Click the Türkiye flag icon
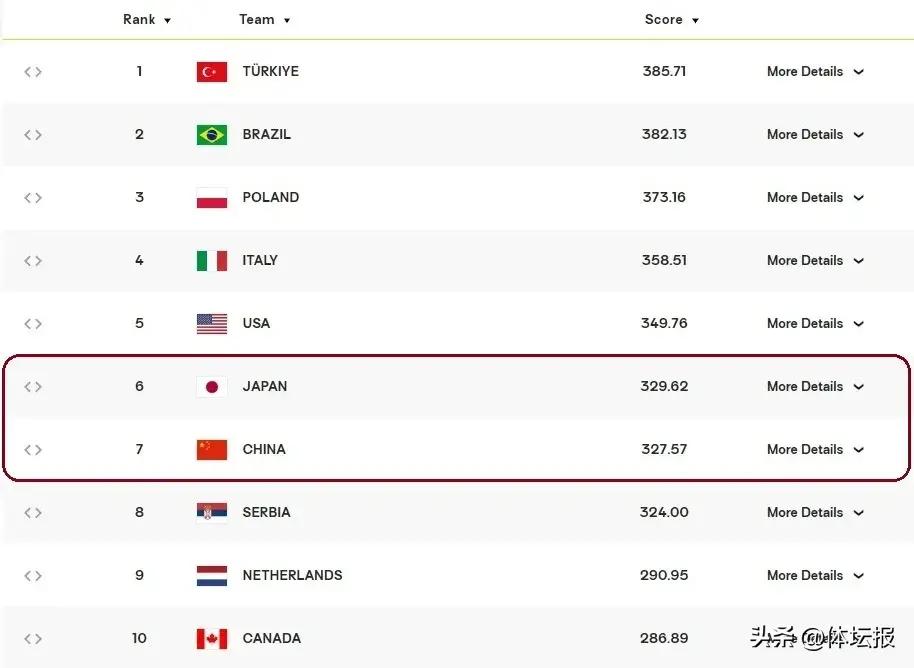 211,72
